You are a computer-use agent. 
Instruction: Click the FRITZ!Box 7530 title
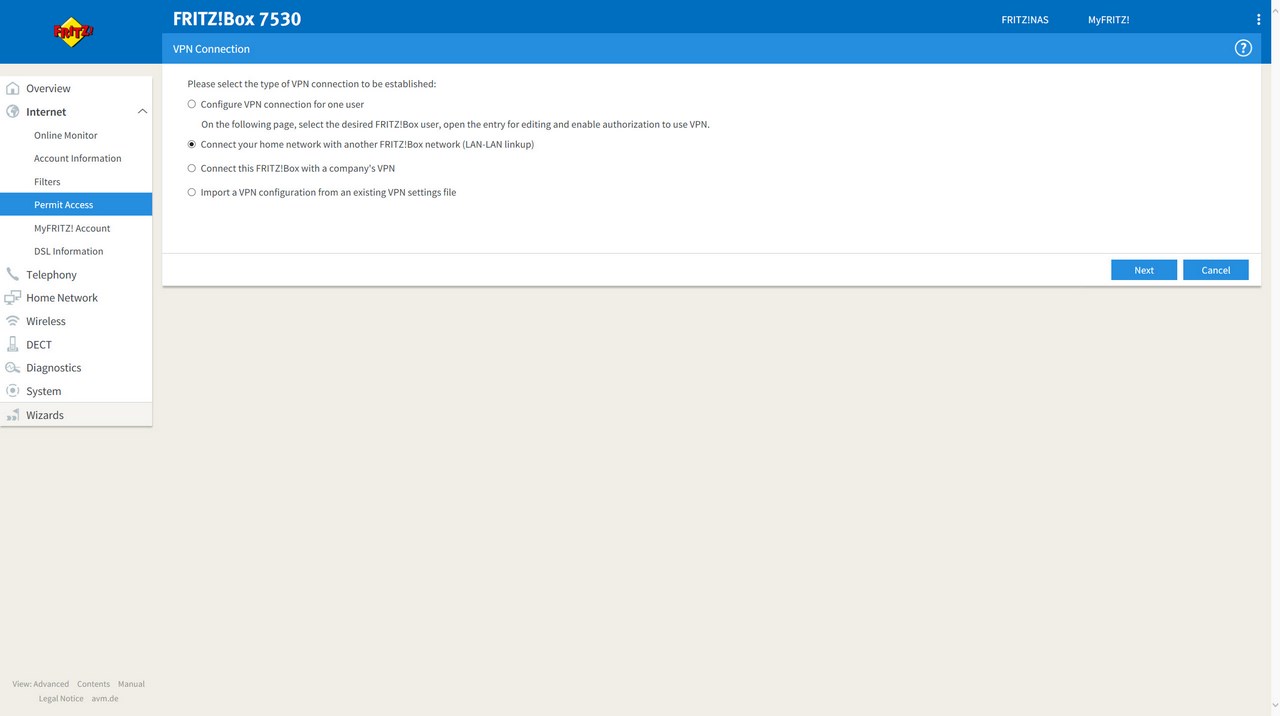coord(237,19)
